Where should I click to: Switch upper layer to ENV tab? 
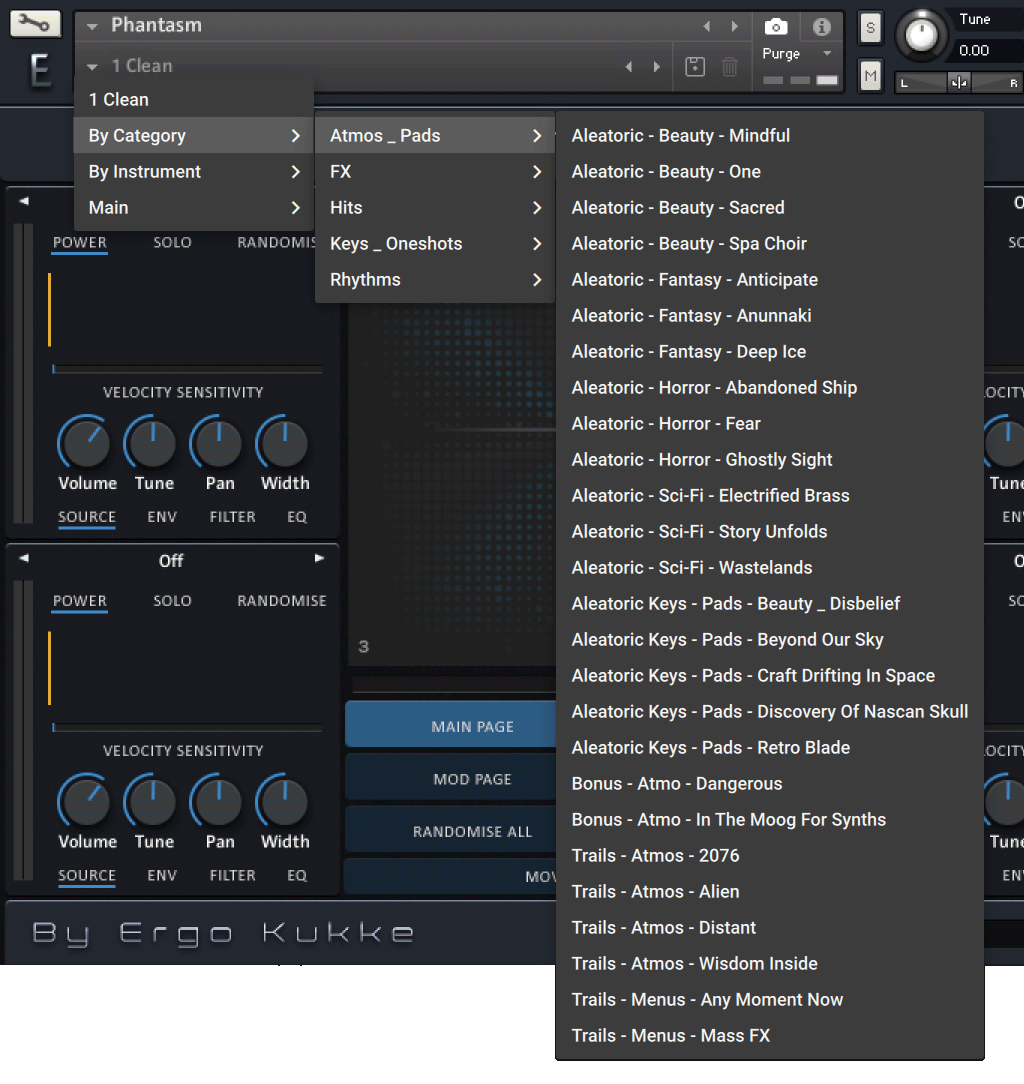coord(162,517)
